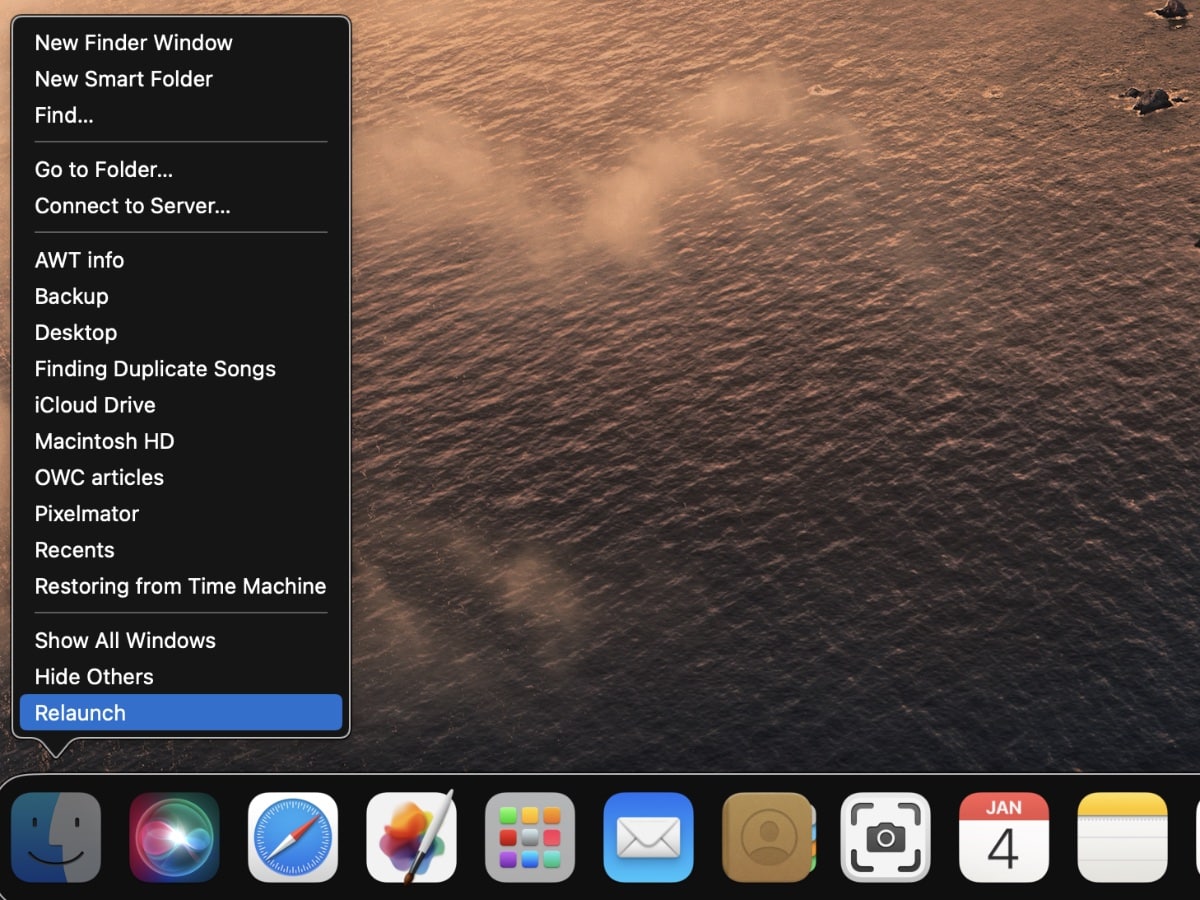Screen dimensions: 1200x900
Task: Open Mail app in Dock
Action: 648,837
